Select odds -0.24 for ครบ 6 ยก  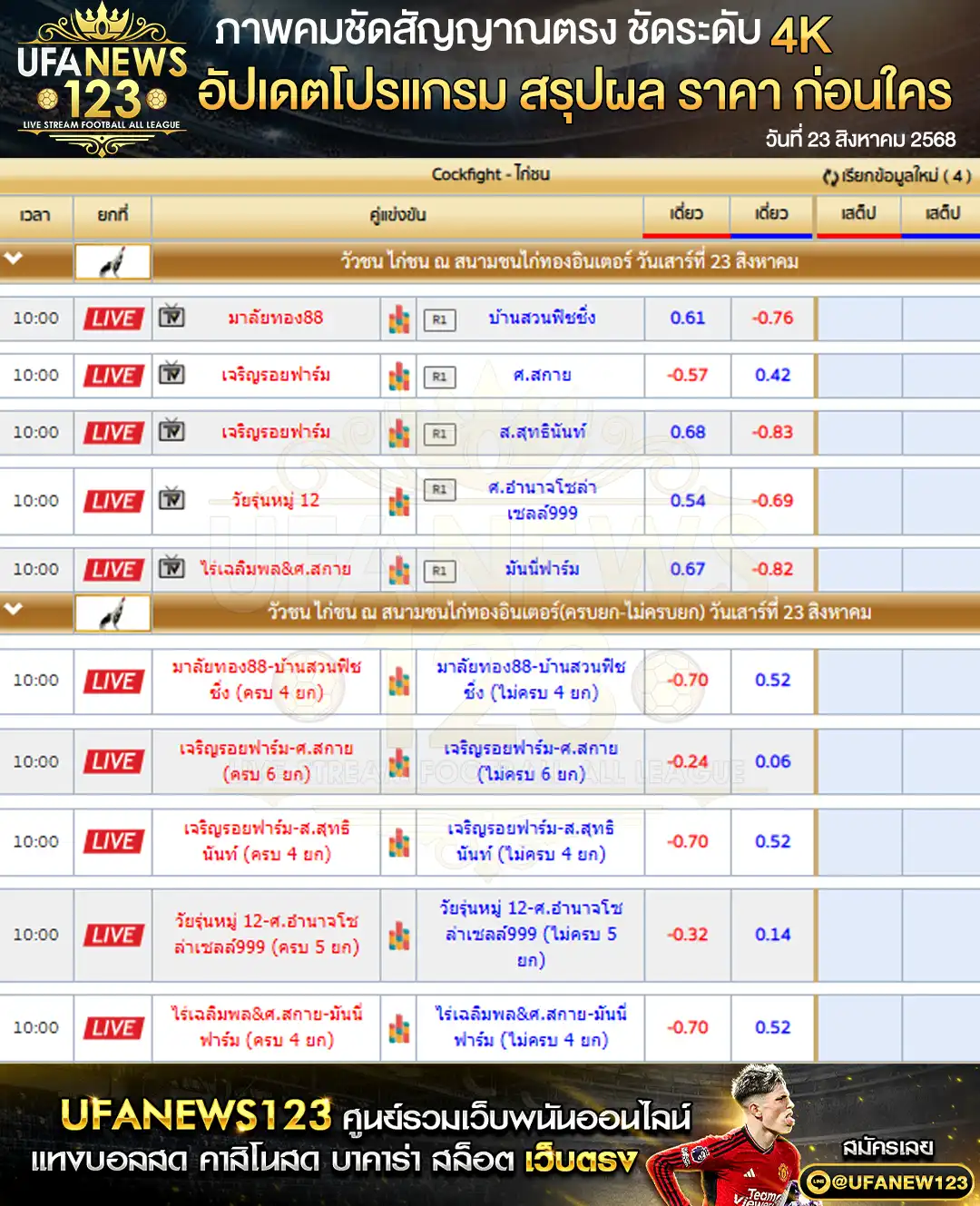(x=687, y=761)
